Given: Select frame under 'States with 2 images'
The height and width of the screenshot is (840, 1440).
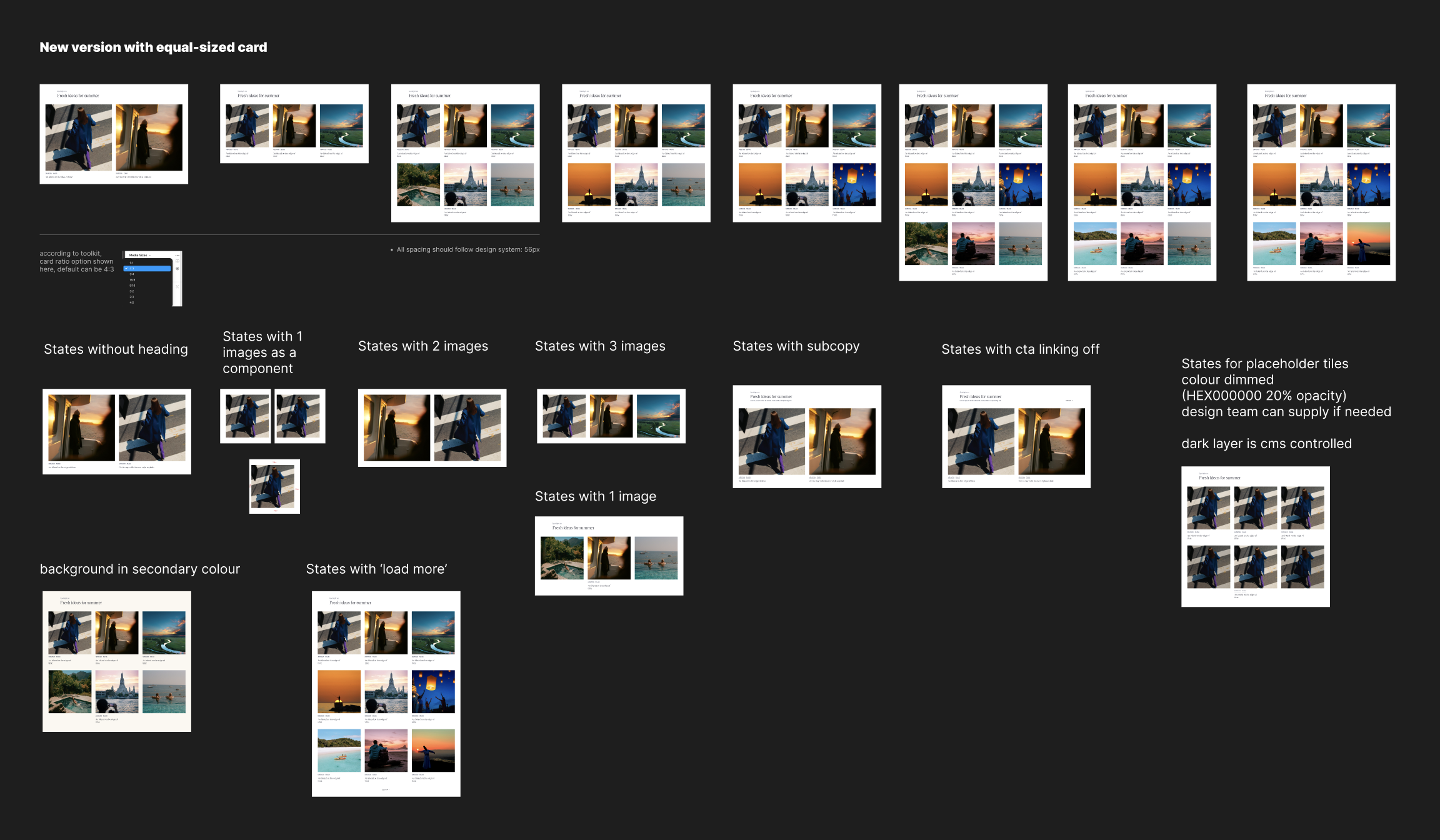Looking at the screenshot, I should coord(432,428).
